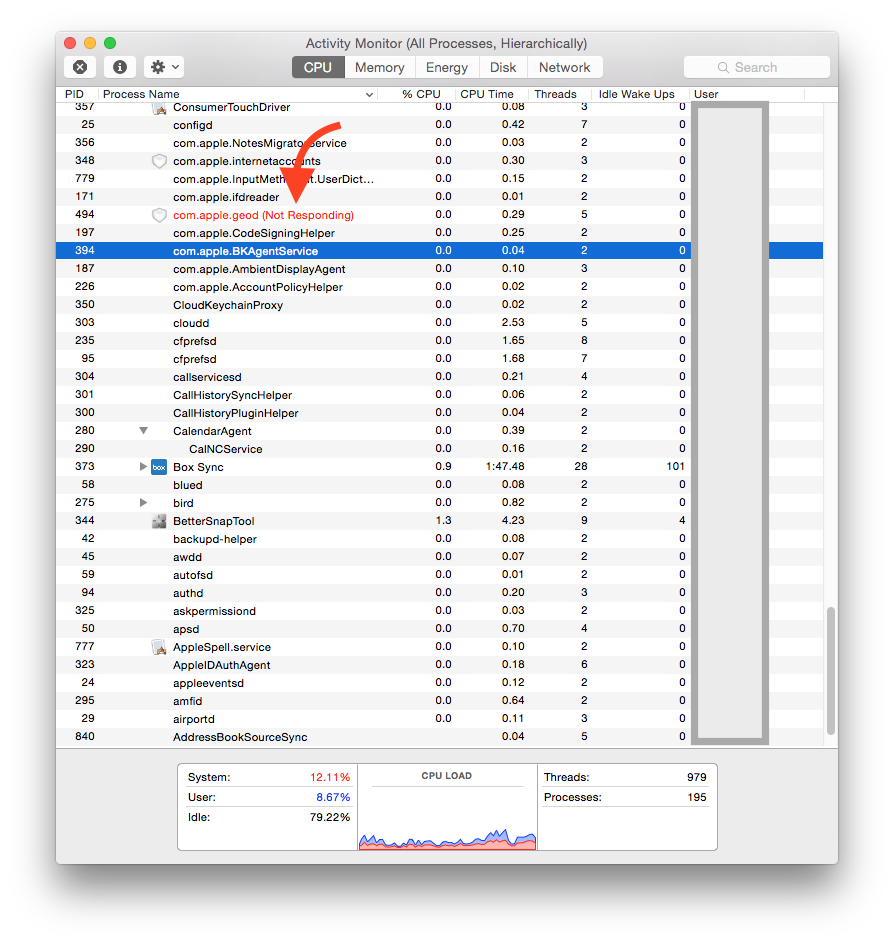
Task: Sort by the Process Name column header
Action: click(x=238, y=95)
